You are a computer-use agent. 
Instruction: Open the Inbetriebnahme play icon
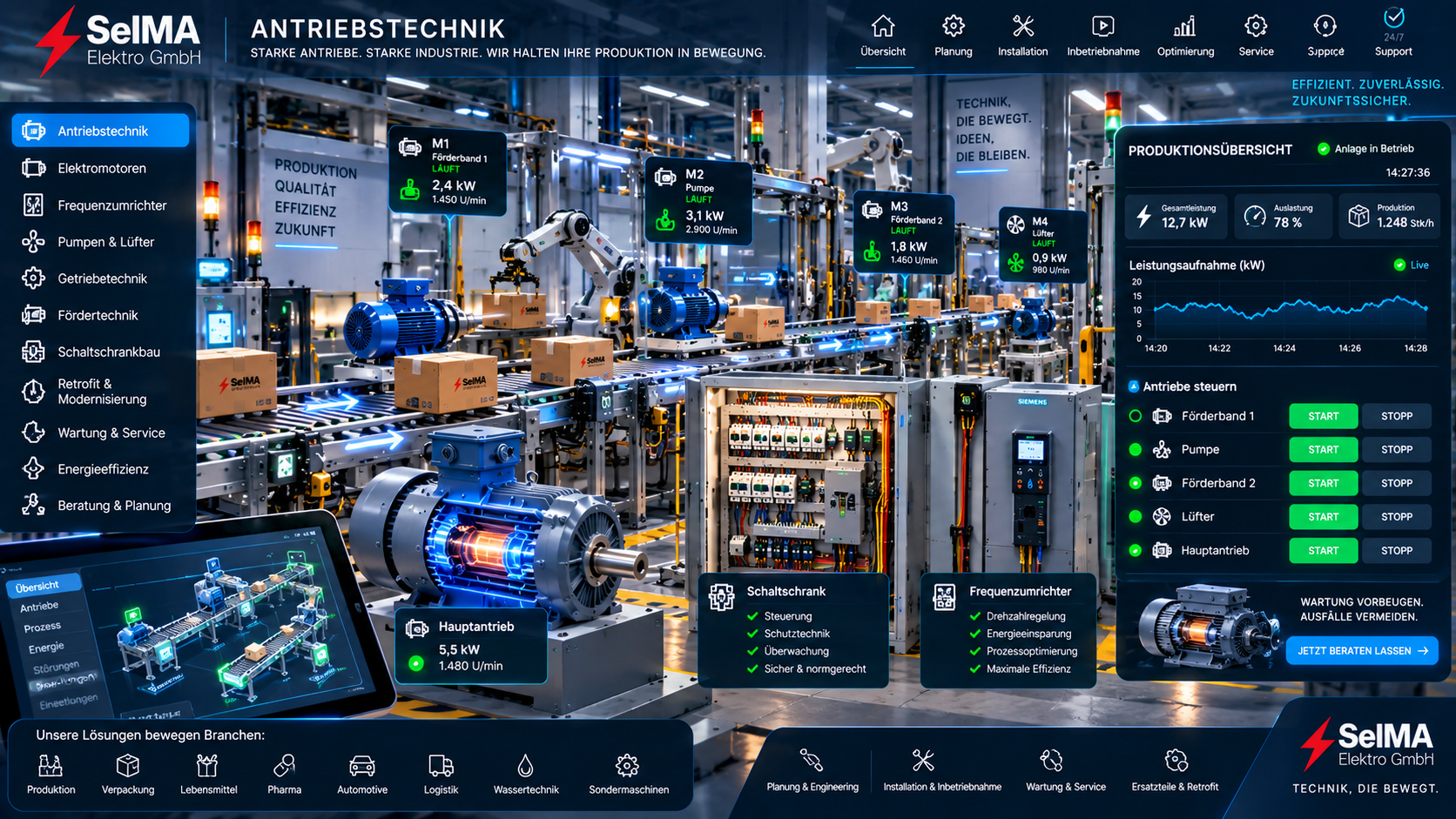click(1102, 26)
